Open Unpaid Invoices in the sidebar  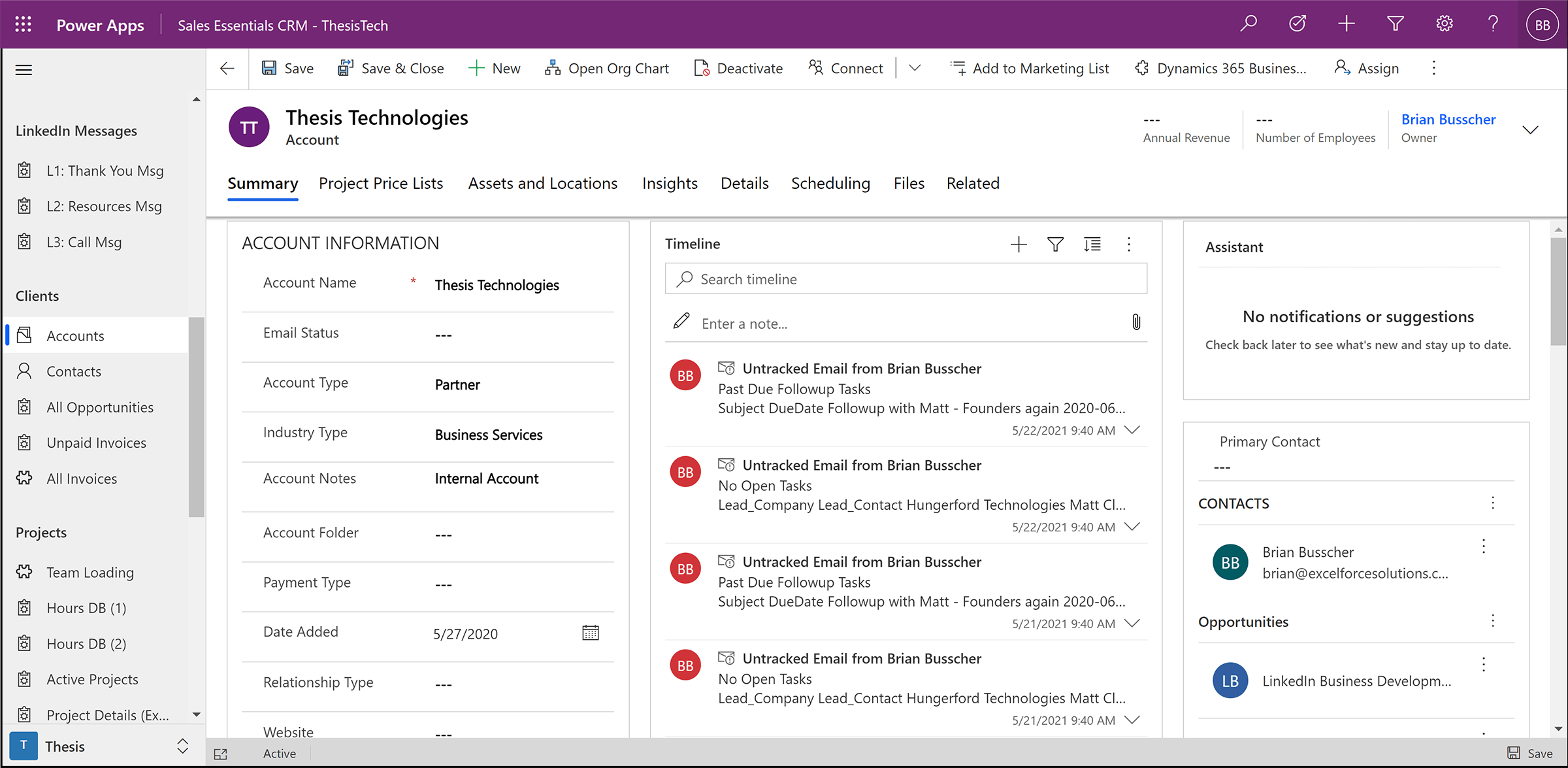[96, 443]
